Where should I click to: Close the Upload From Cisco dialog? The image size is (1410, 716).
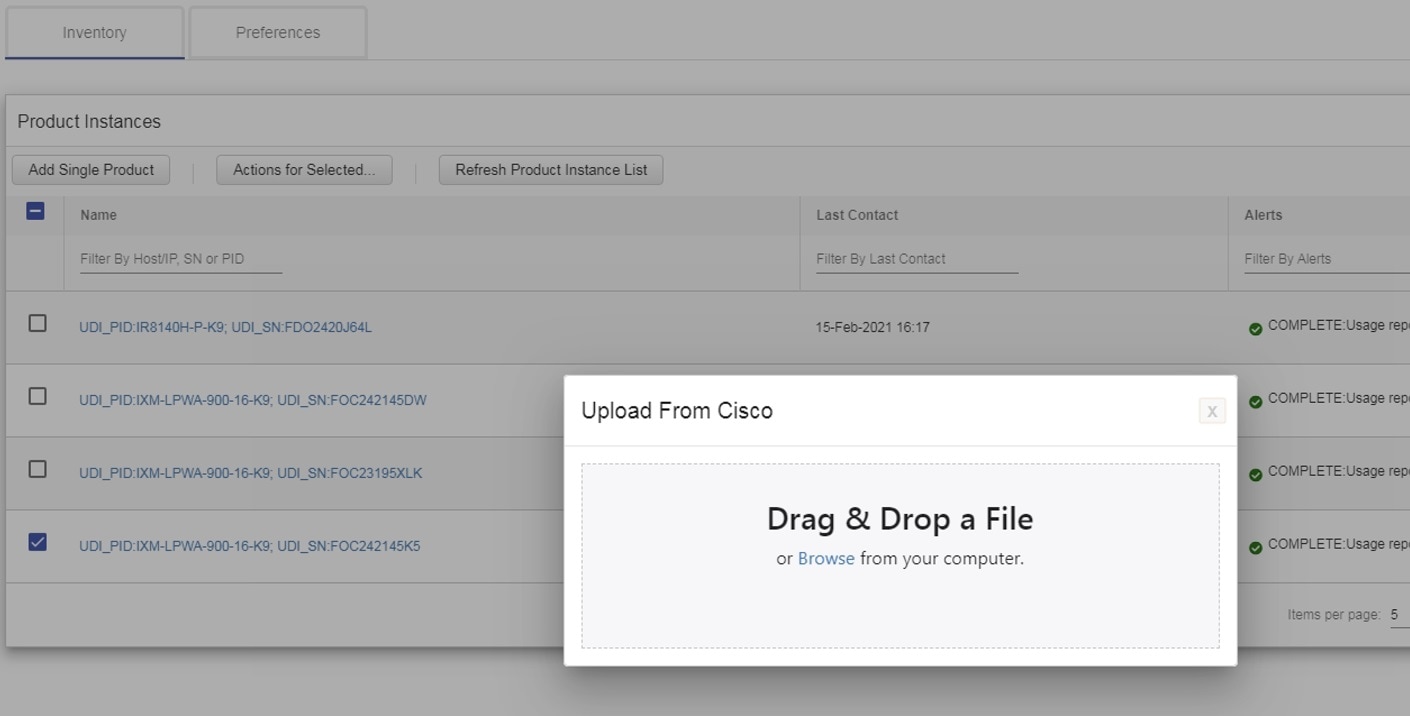(1212, 411)
